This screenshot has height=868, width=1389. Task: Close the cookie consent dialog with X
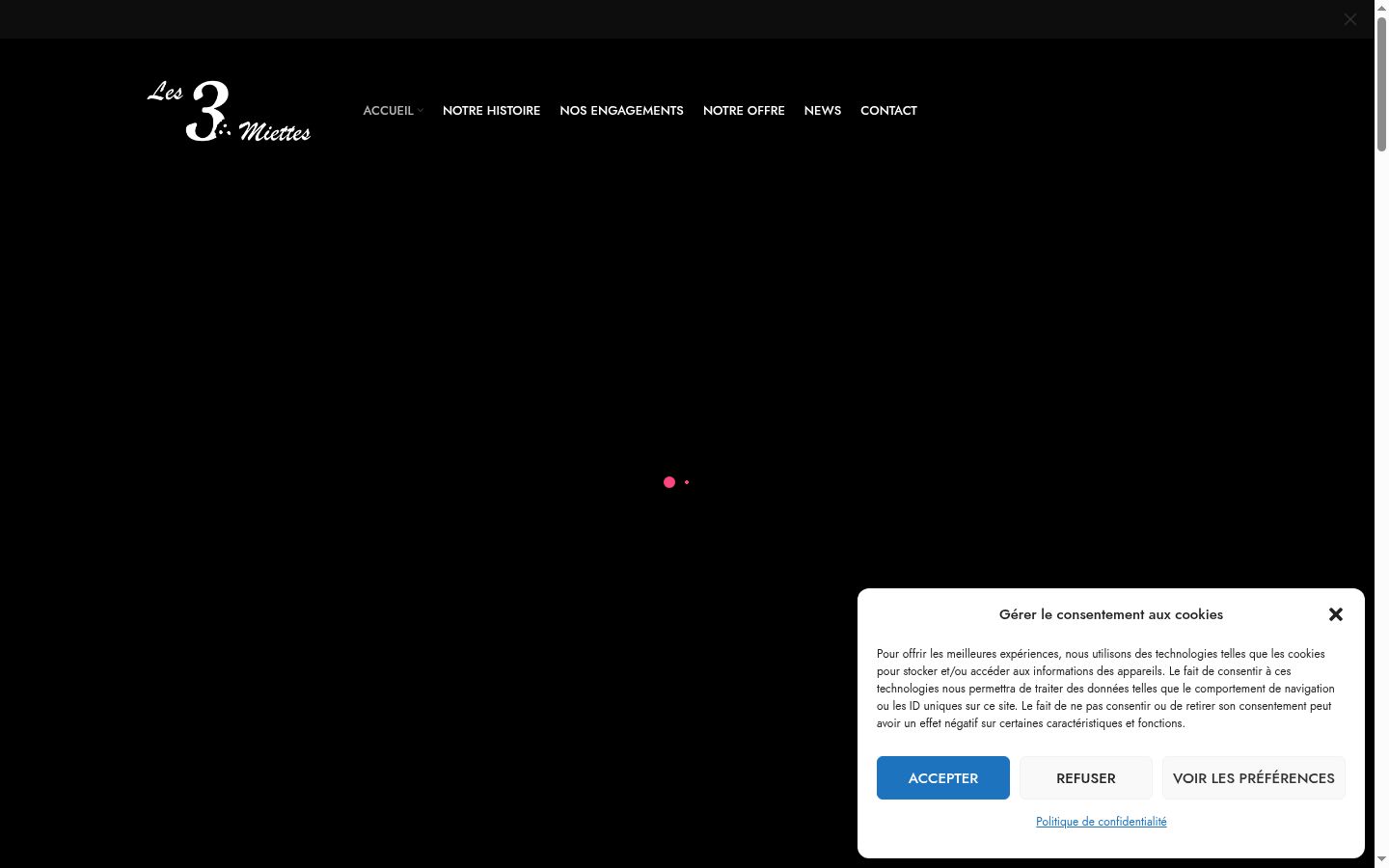point(1336,614)
